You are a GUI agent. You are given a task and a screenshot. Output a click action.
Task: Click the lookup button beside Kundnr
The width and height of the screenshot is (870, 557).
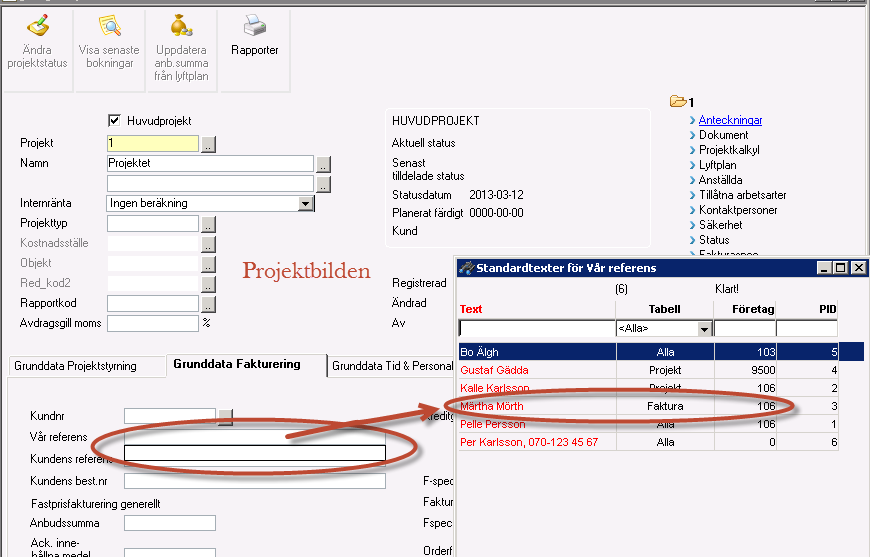pyautogui.click(x=225, y=417)
